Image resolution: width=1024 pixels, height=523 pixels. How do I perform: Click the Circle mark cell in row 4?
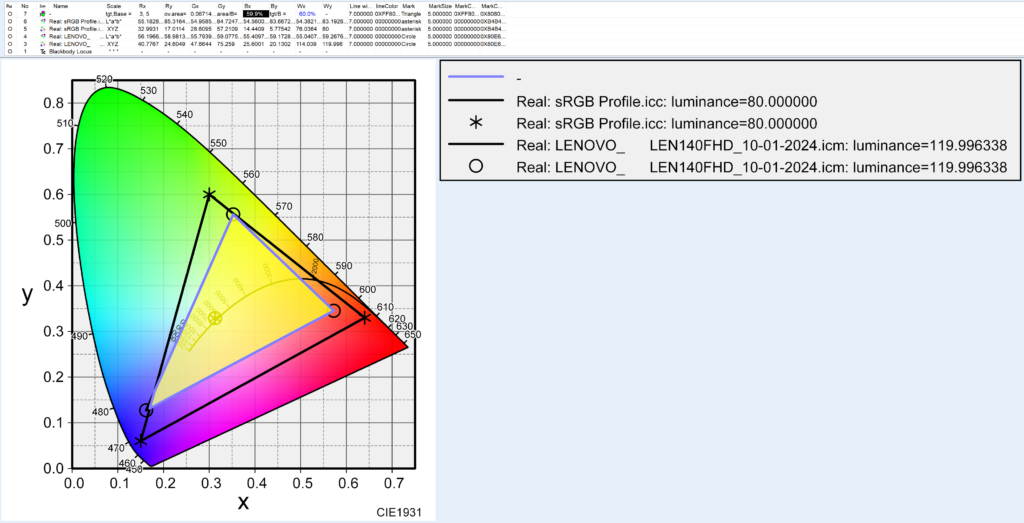tap(409, 37)
